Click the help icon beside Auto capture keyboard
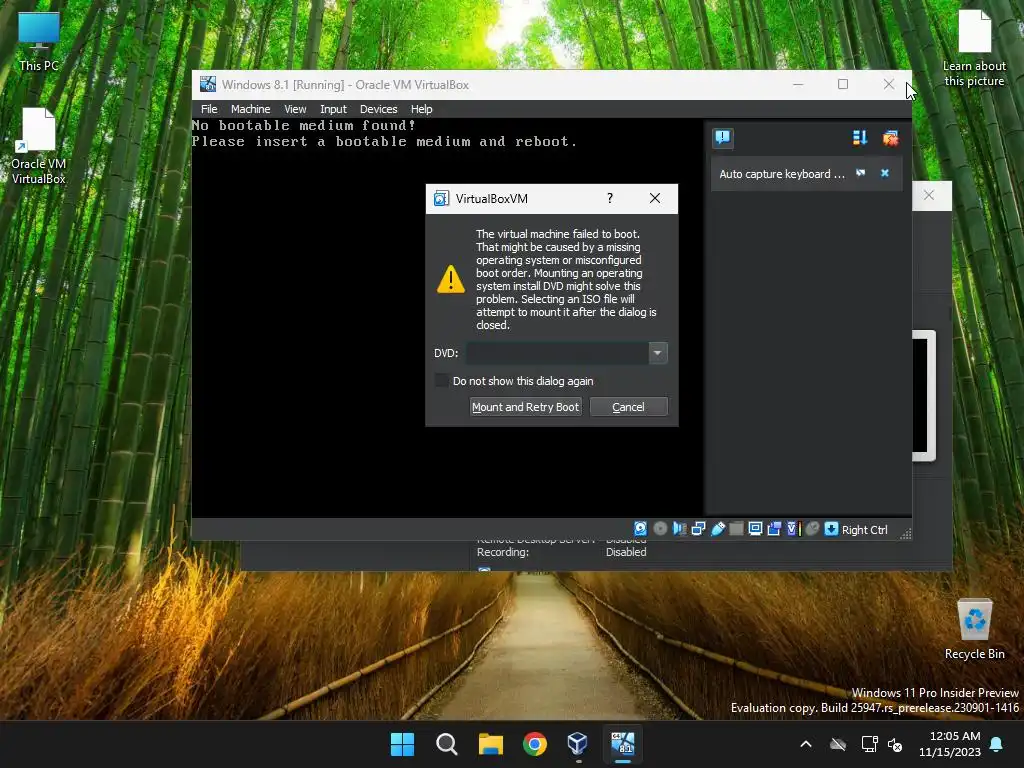This screenshot has width=1024, height=768. click(861, 173)
